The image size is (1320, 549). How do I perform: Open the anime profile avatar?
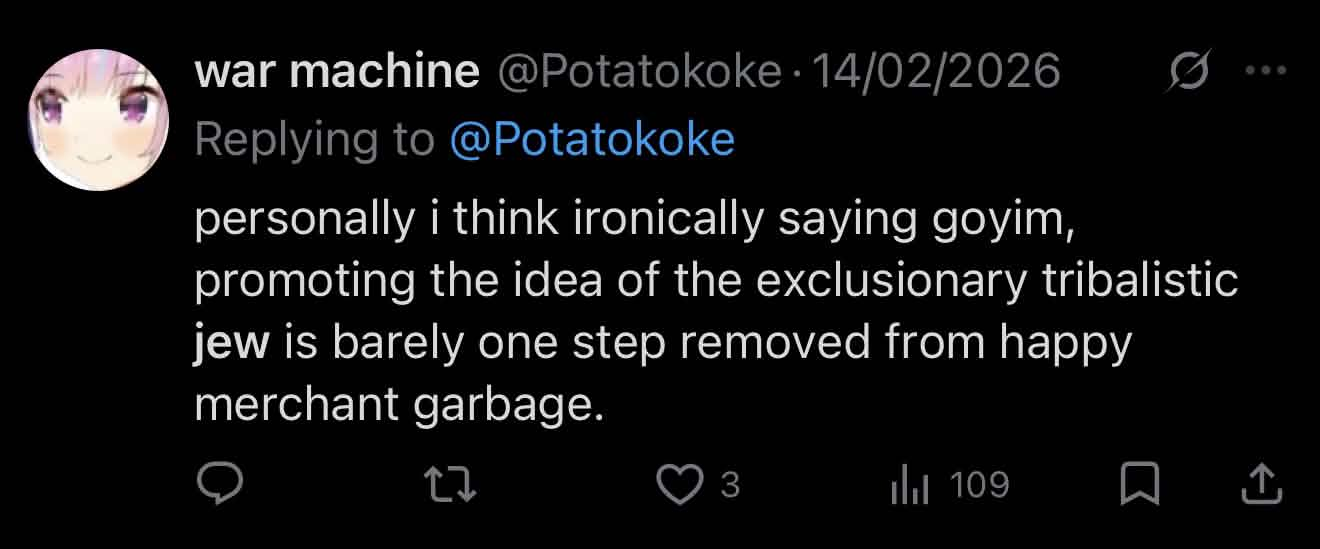pos(97,119)
